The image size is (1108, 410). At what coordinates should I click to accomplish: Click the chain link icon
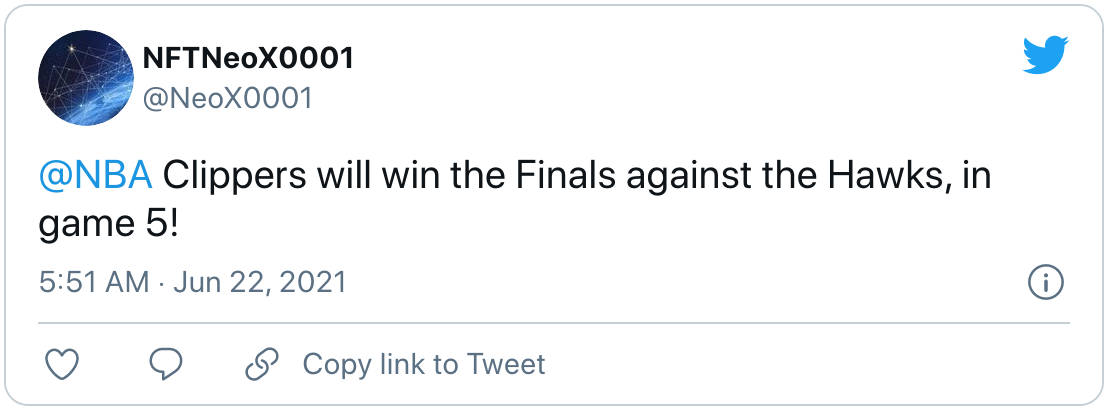pyautogui.click(x=262, y=365)
